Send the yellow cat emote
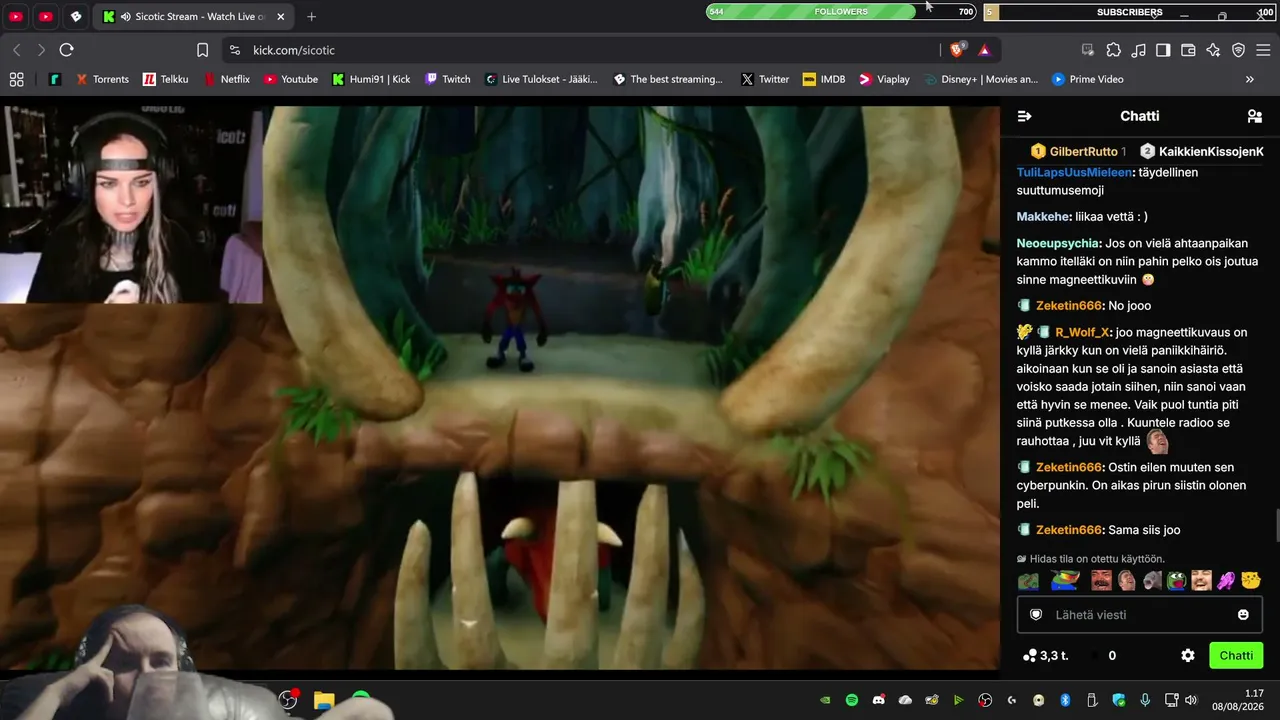Image resolution: width=1280 pixels, height=720 pixels. (1251, 581)
